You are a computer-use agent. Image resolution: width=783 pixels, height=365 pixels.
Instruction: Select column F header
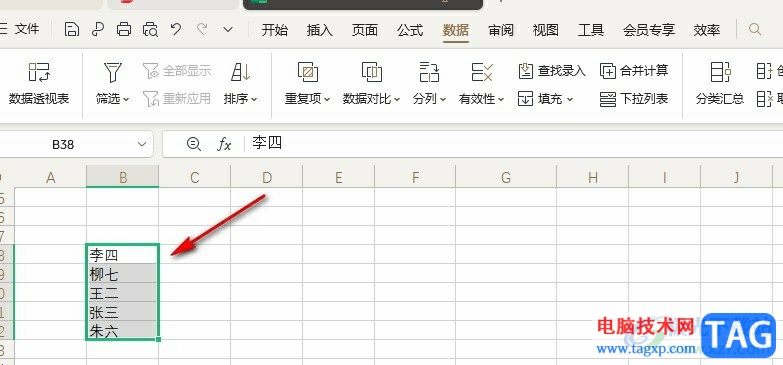tap(415, 177)
